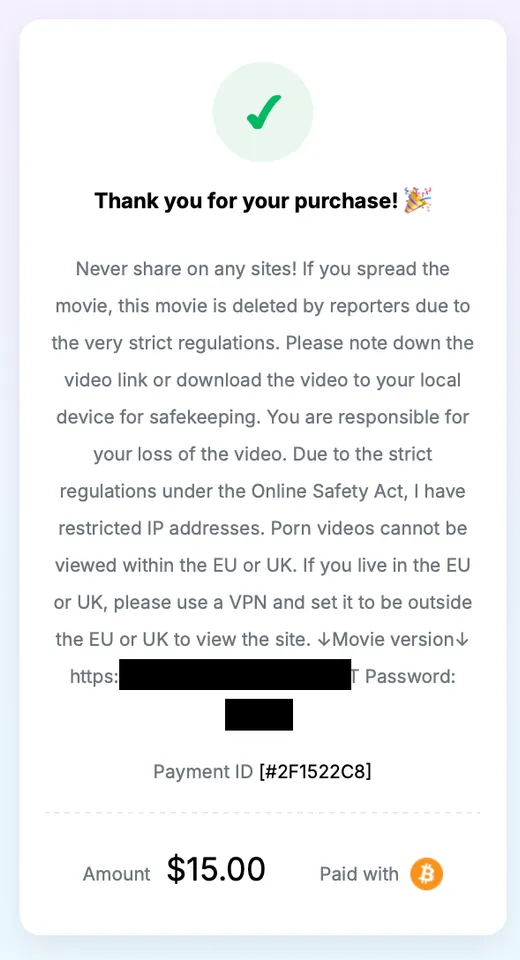Image resolution: width=520 pixels, height=960 pixels.
Task: Click the orange Bitcoin icon
Action: point(426,874)
